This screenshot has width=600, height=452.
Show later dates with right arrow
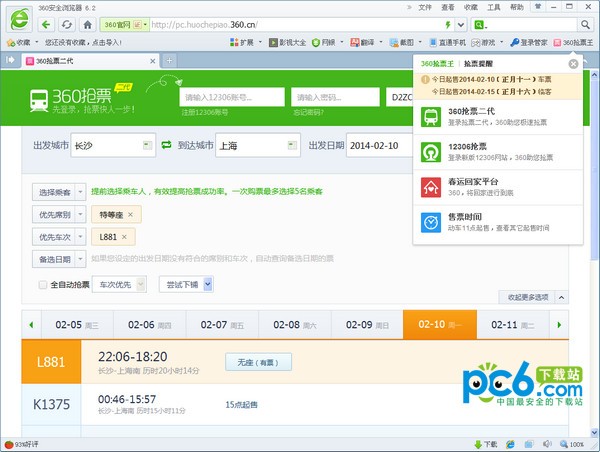coord(559,325)
